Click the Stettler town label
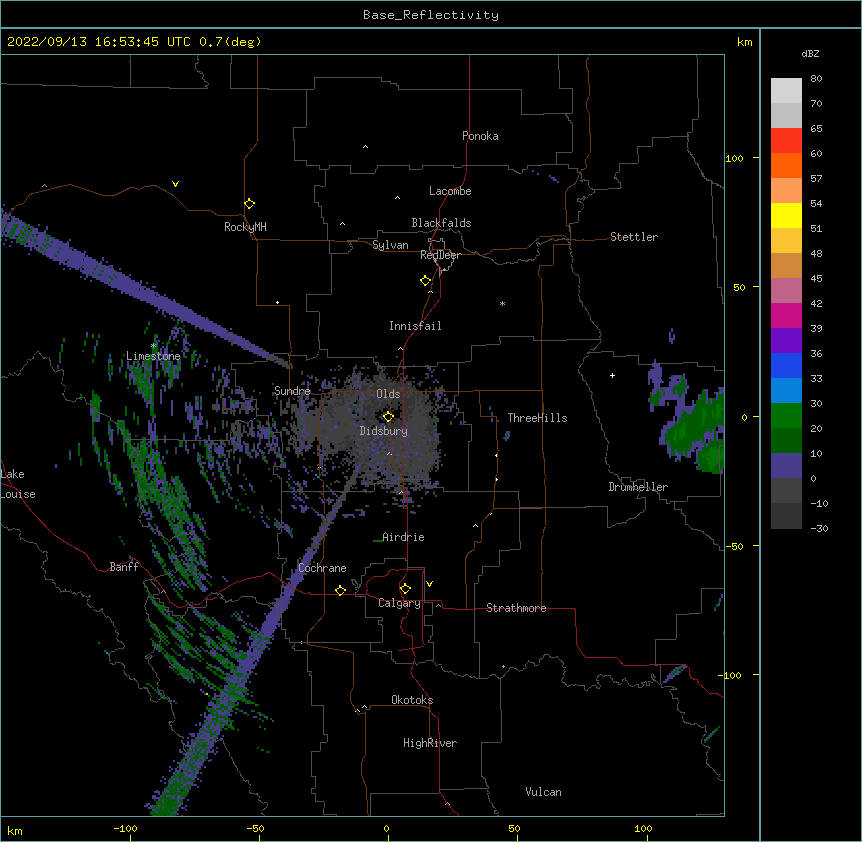This screenshot has height=842, width=862. [634, 237]
